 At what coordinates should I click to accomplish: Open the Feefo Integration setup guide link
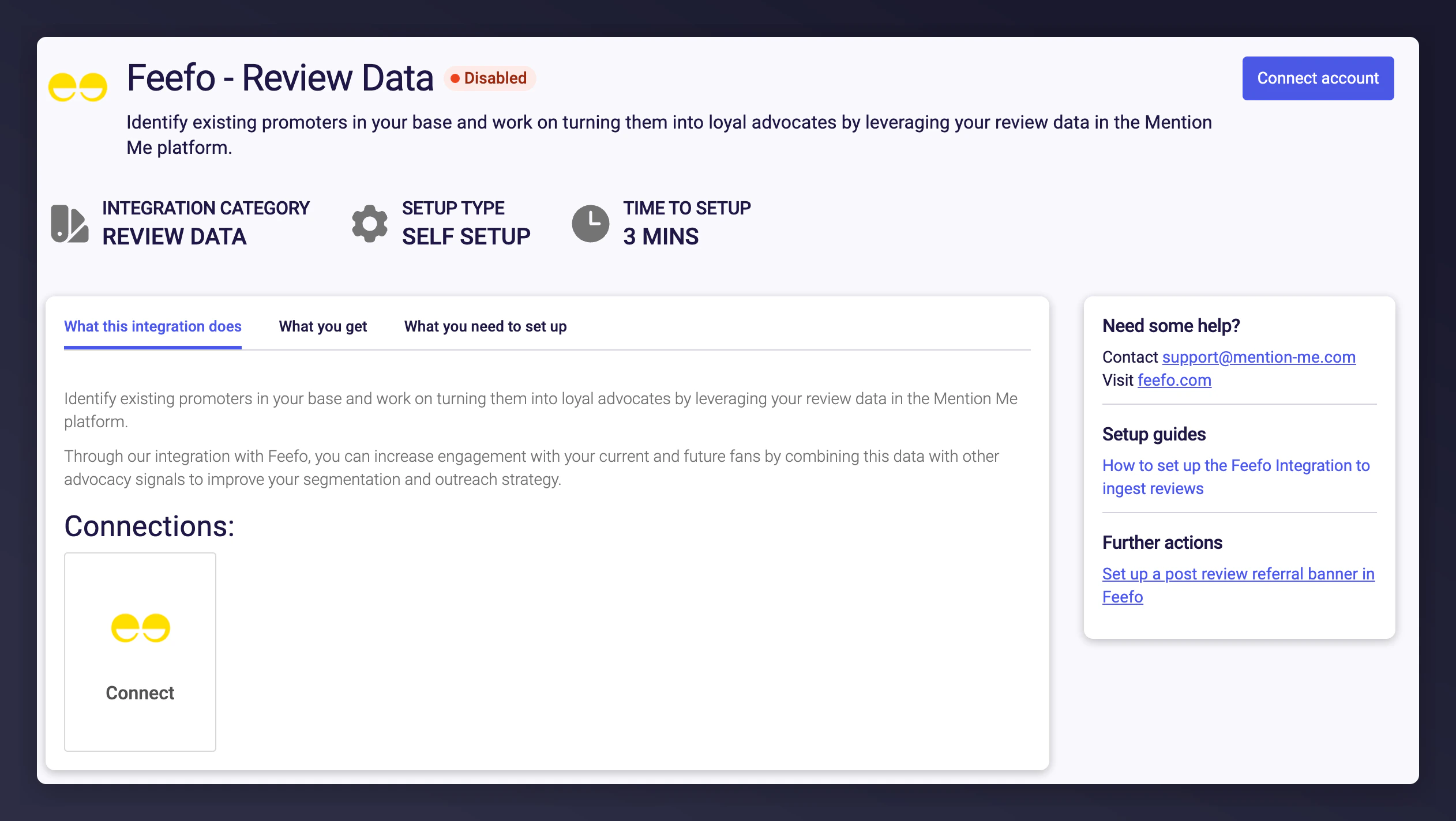1236,477
